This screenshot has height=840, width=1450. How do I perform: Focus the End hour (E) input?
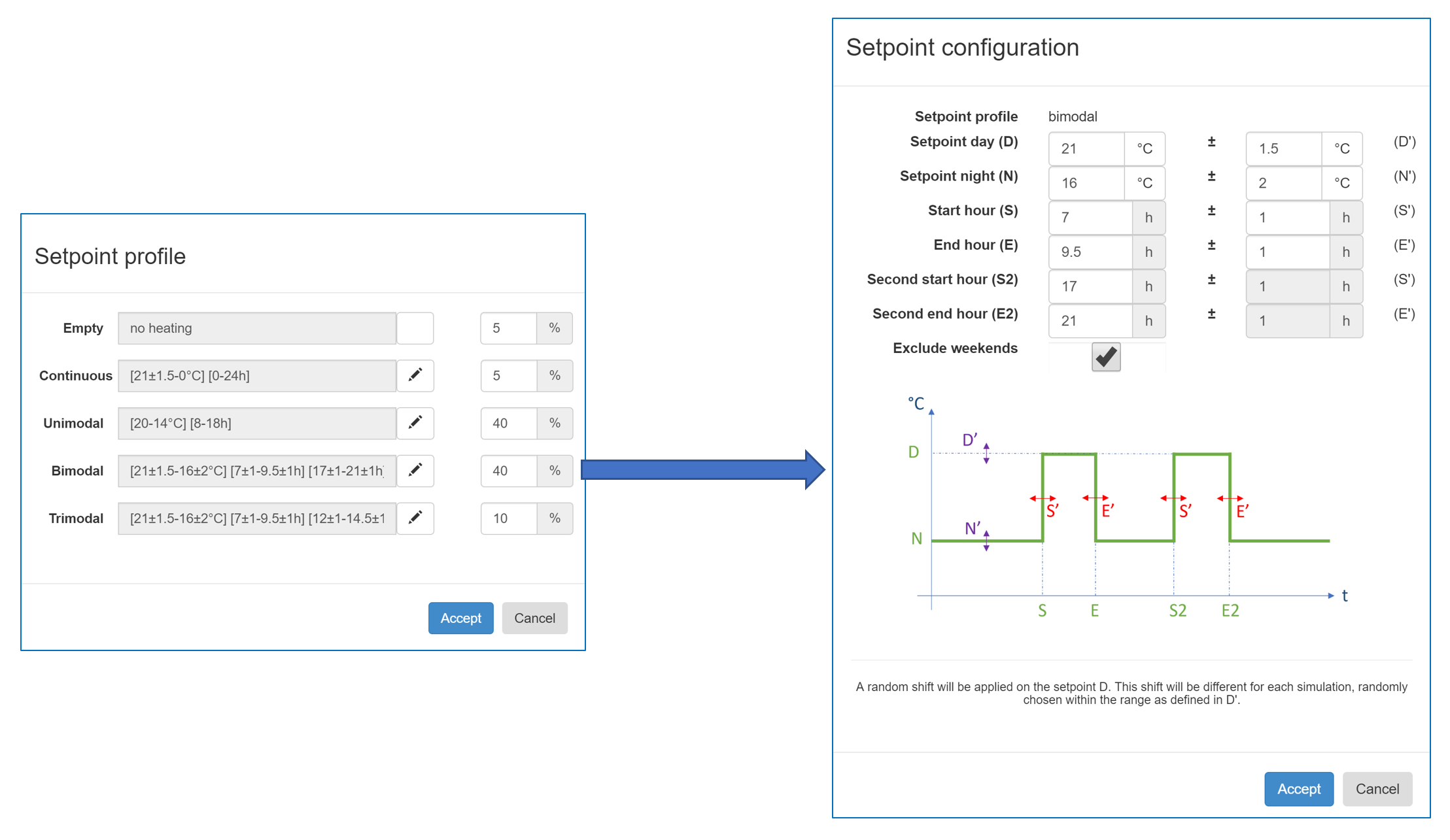pos(1090,252)
